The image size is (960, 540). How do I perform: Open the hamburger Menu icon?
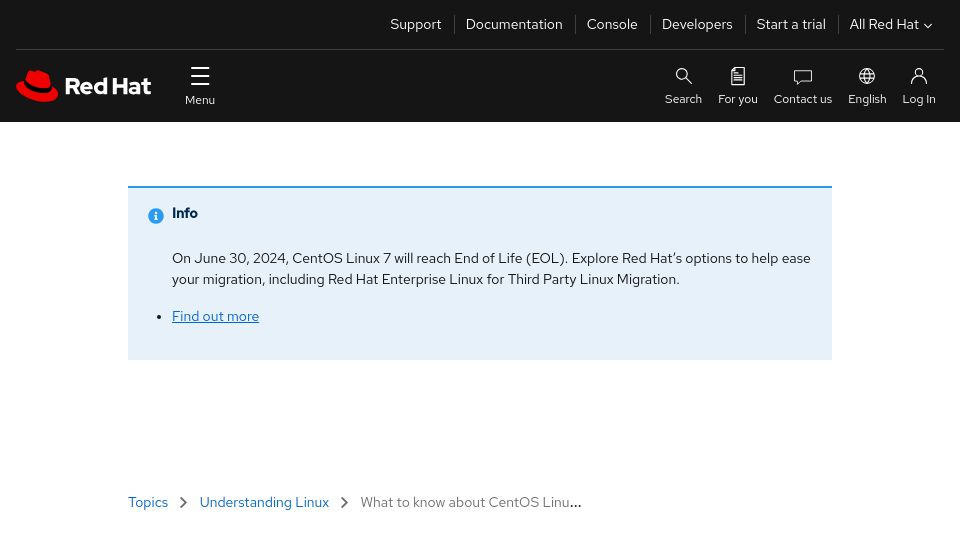pyautogui.click(x=200, y=77)
